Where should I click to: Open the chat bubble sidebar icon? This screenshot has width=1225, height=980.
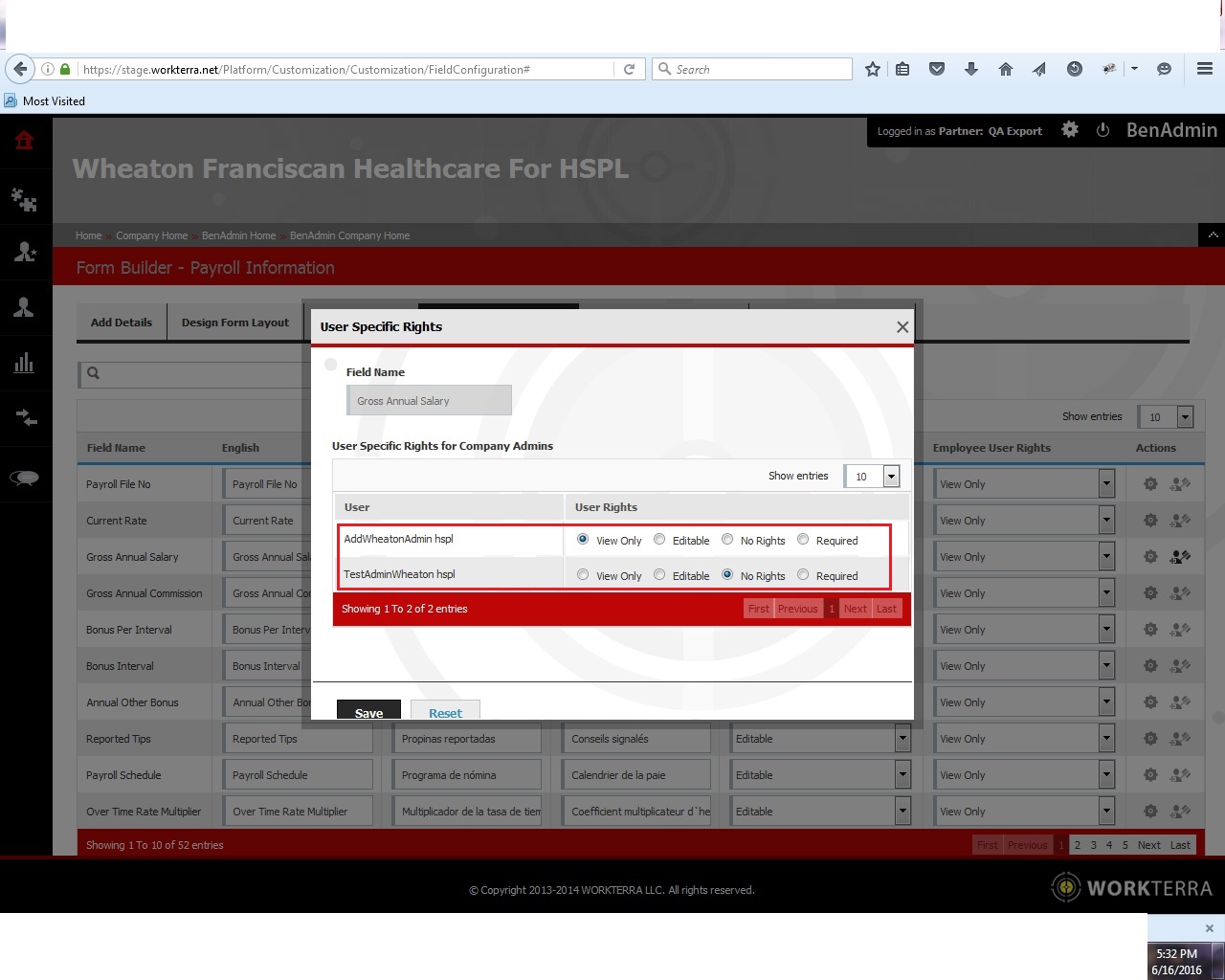(25, 479)
